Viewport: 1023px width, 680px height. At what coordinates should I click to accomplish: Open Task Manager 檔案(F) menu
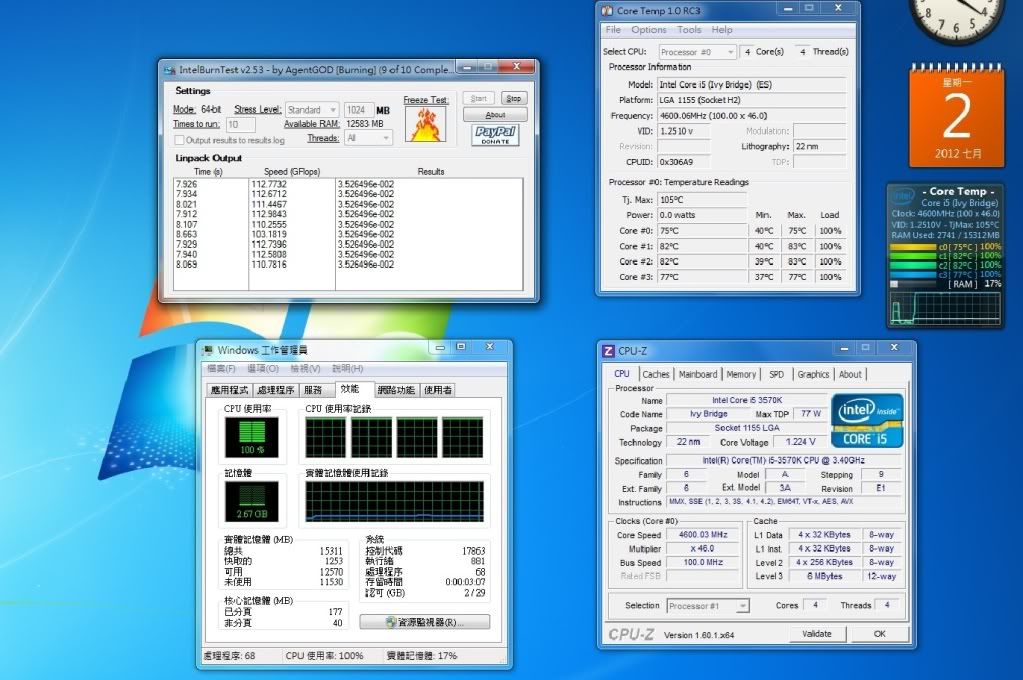[221, 369]
